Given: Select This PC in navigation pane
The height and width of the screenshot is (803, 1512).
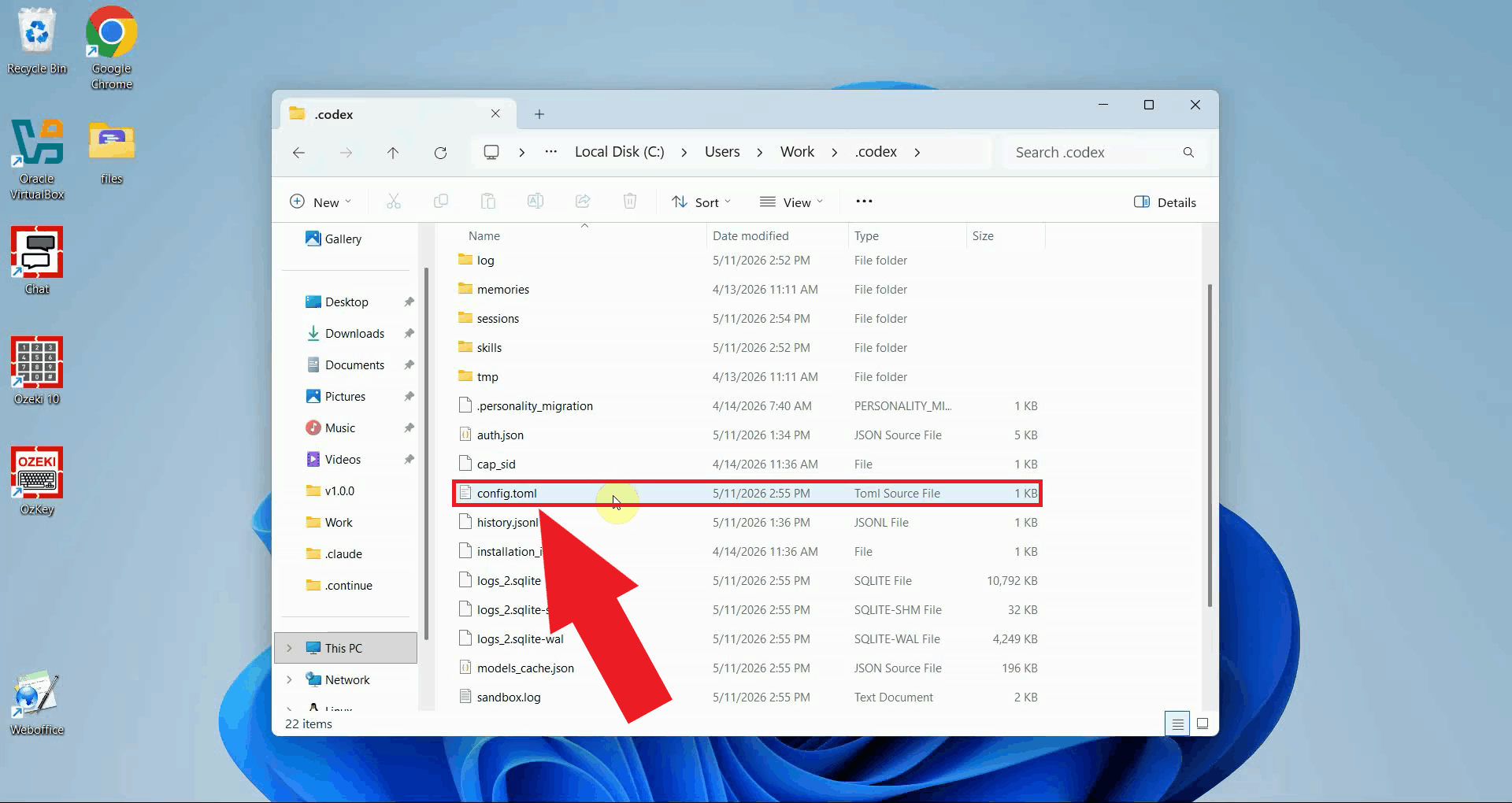Looking at the screenshot, I should point(347,648).
